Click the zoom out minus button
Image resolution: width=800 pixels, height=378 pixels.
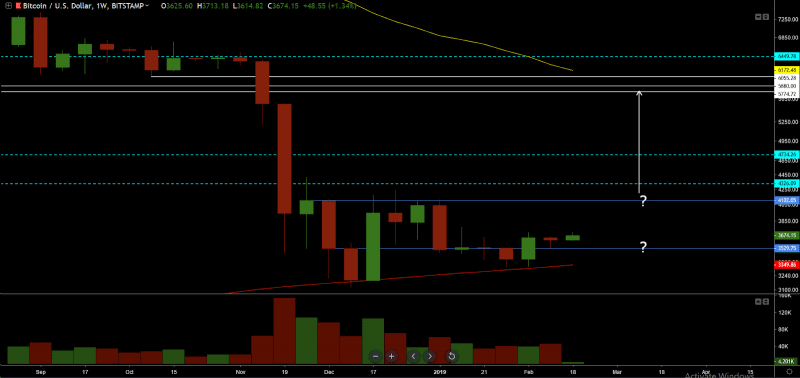(376, 356)
